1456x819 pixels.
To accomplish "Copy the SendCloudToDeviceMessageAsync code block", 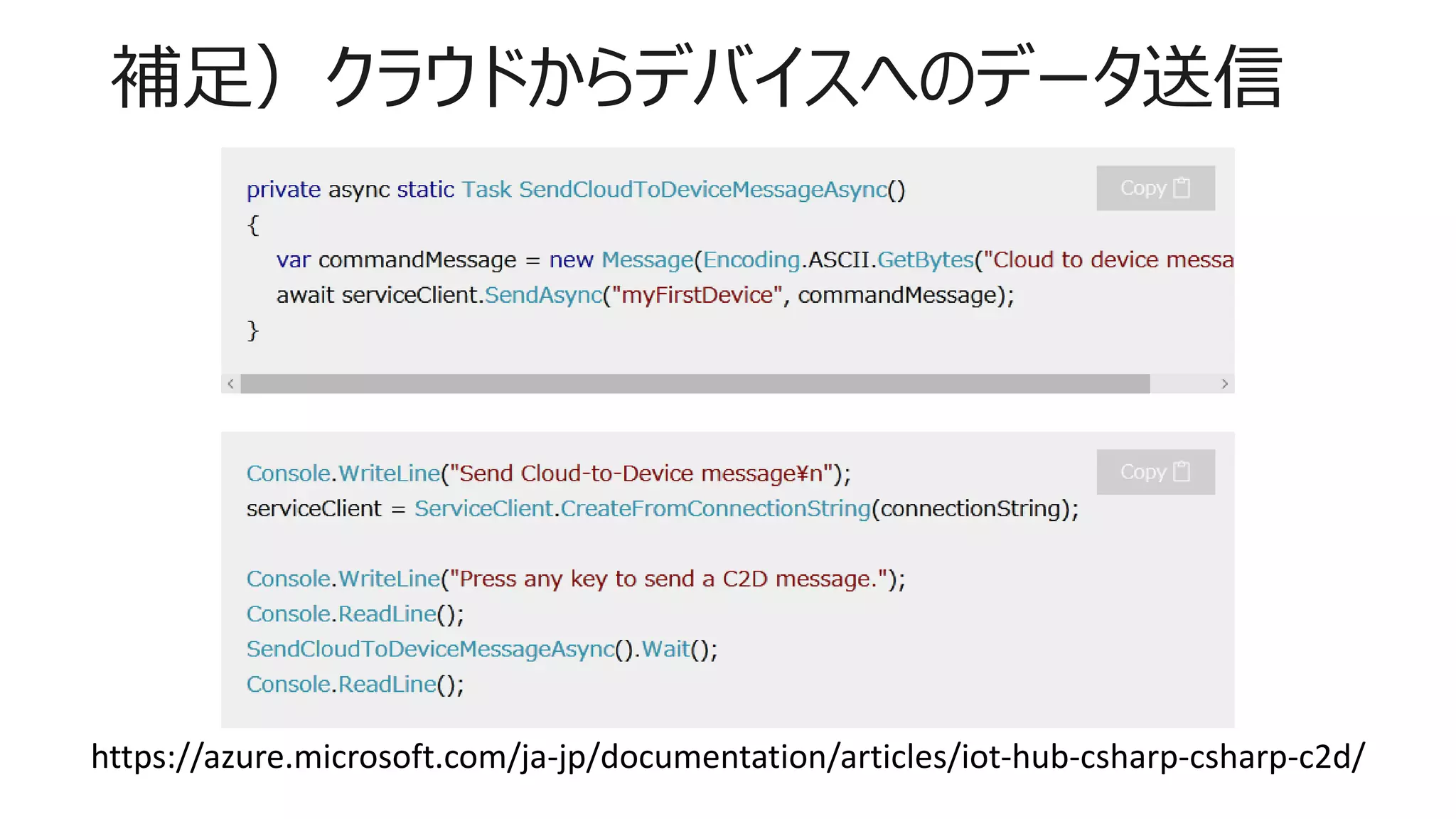I will coord(1155,188).
